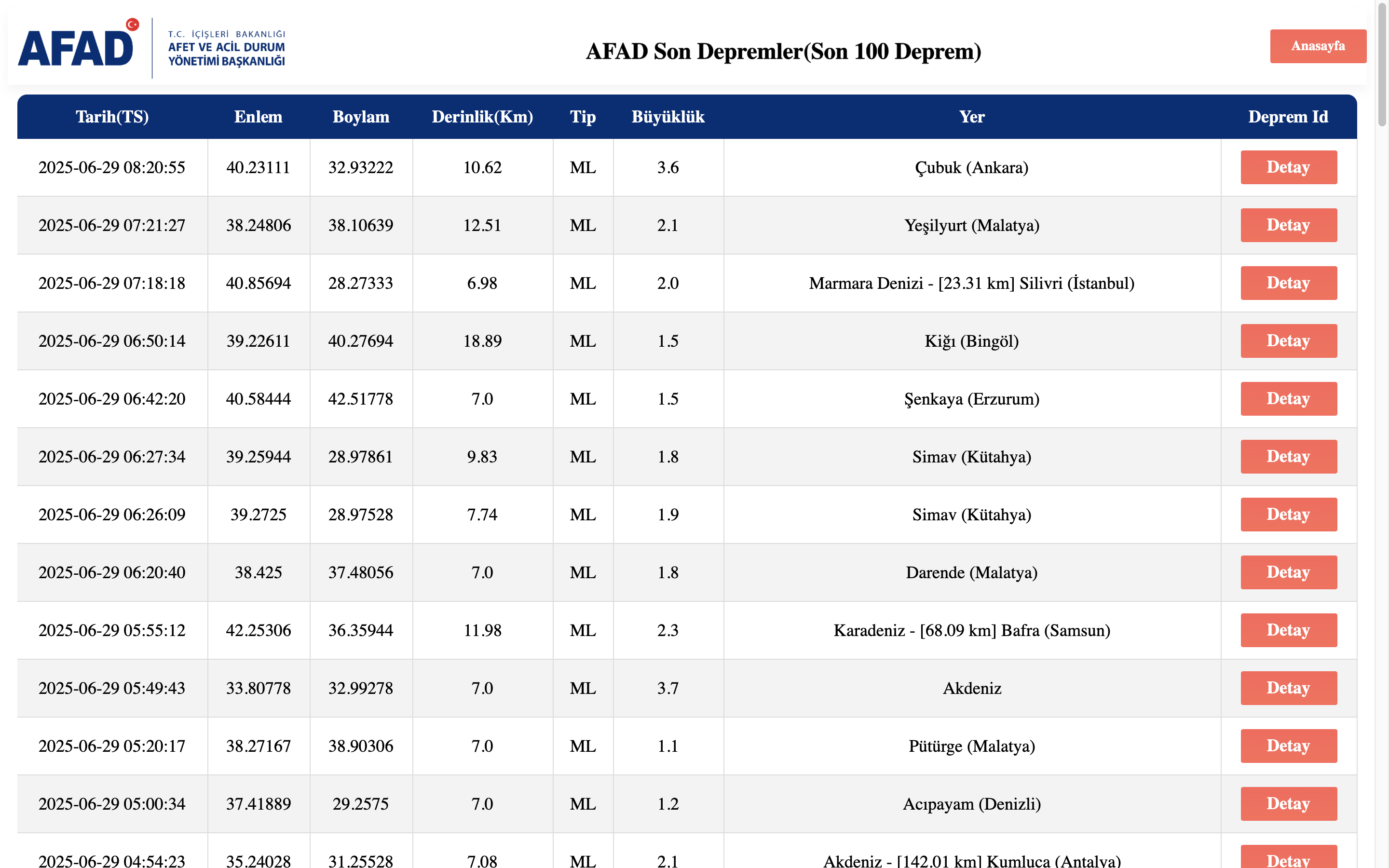The height and width of the screenshot is (868, 1389).
Task: Select date 2025-06-29 08:20:55
Action: (x=112, y=168)
